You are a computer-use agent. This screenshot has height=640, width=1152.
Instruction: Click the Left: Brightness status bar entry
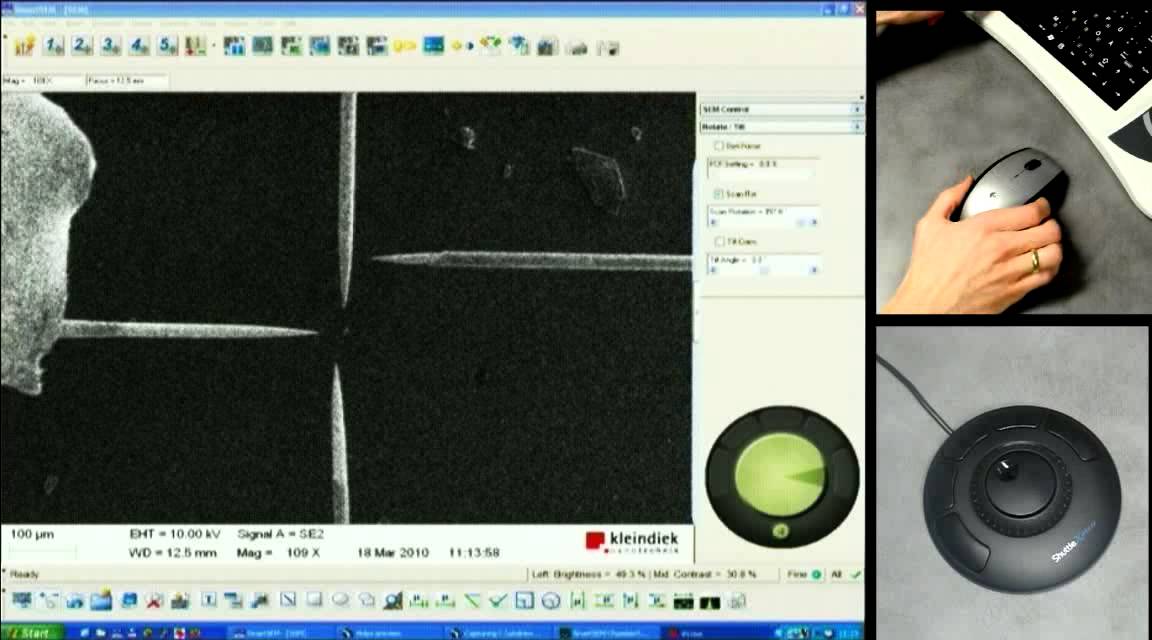tap(589, 574)
